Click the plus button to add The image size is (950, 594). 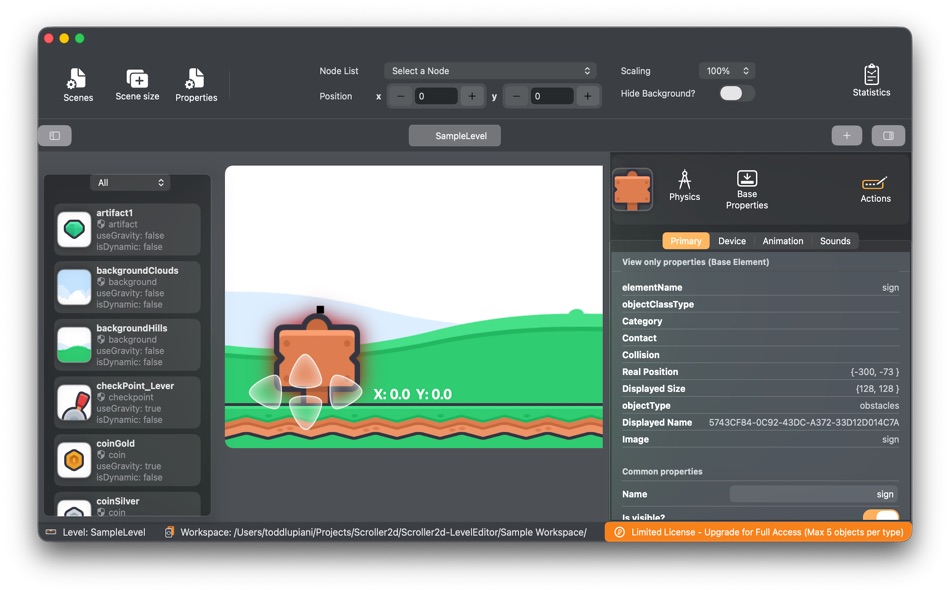pyautogui.click(x=846, y=135)
